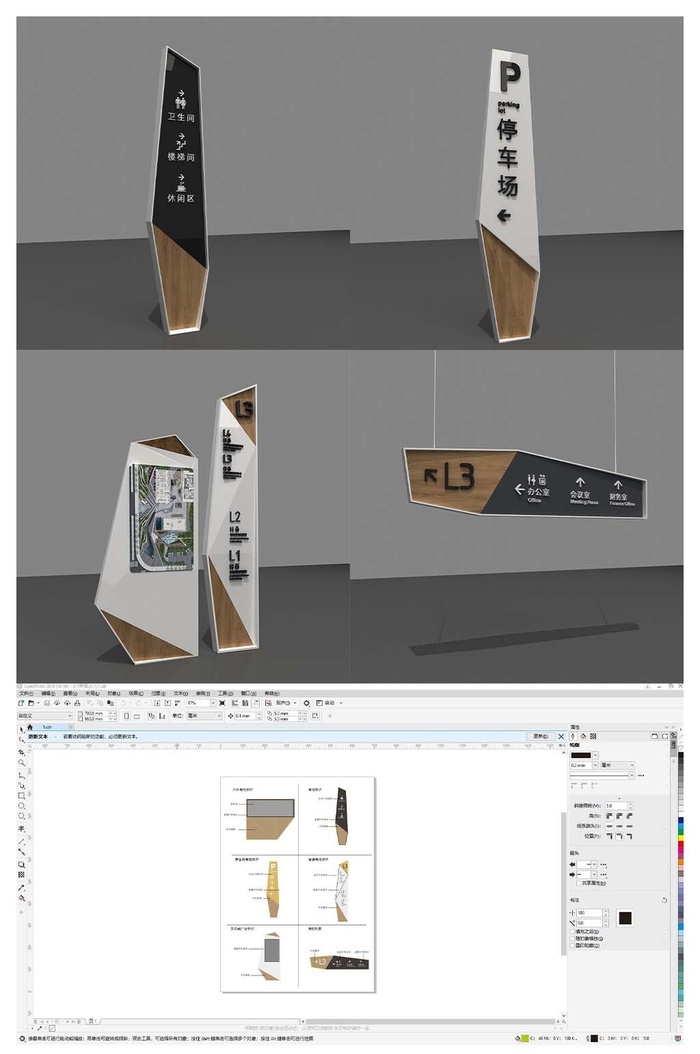The height and width of the screenshot is (1054, 700).
Task: Close the update text notification bar
Action: pos(561,737)
